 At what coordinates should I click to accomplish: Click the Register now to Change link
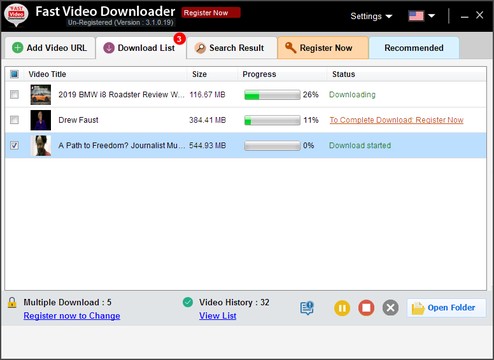pos(72,316)
